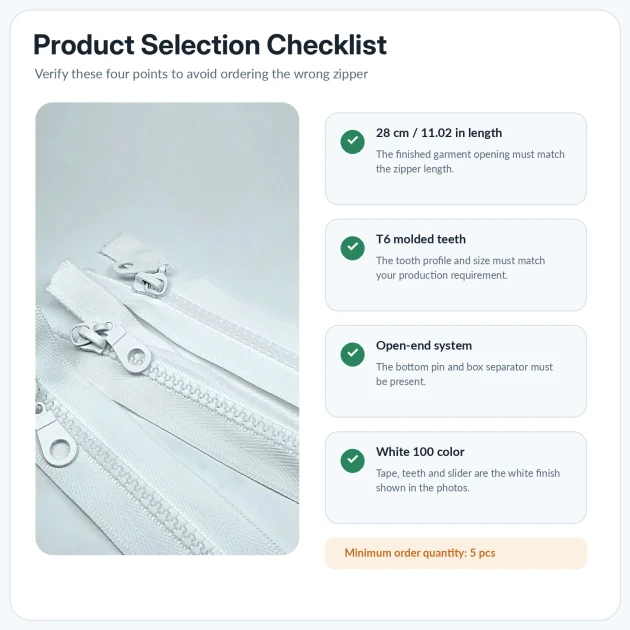Select the tape, teeth and slider description
The height and width of the screenshot is (630, 630).
point(468,480)
